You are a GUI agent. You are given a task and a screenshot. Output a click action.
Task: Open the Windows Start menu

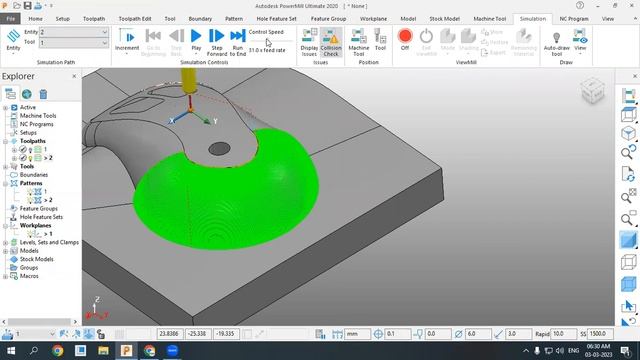tap(11, 351)
